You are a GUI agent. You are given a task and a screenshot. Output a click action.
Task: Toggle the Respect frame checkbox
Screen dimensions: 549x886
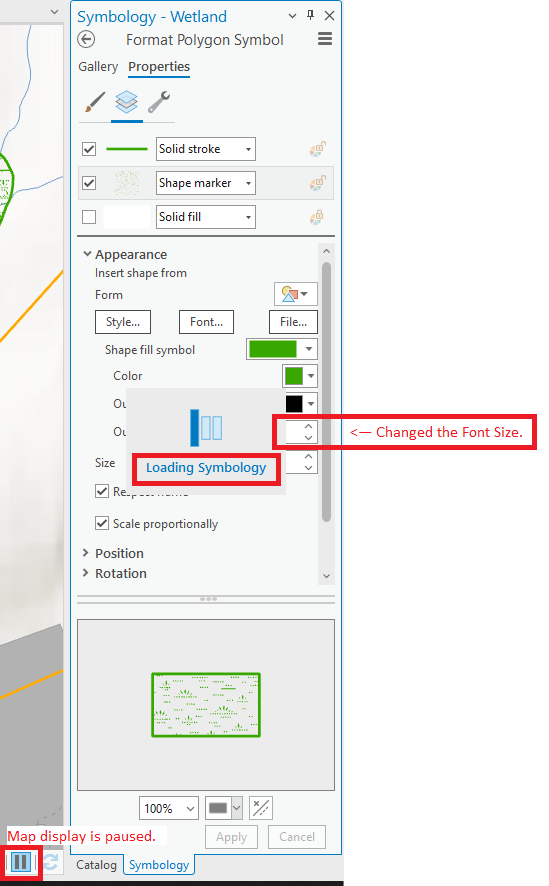[102, 491]
